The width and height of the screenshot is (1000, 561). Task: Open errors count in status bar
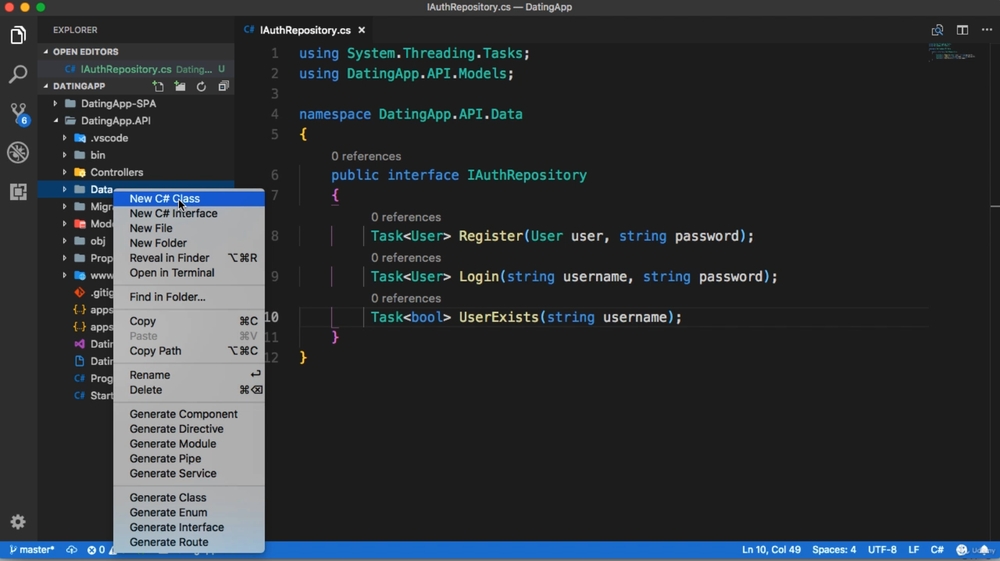(x=96, y=550)
